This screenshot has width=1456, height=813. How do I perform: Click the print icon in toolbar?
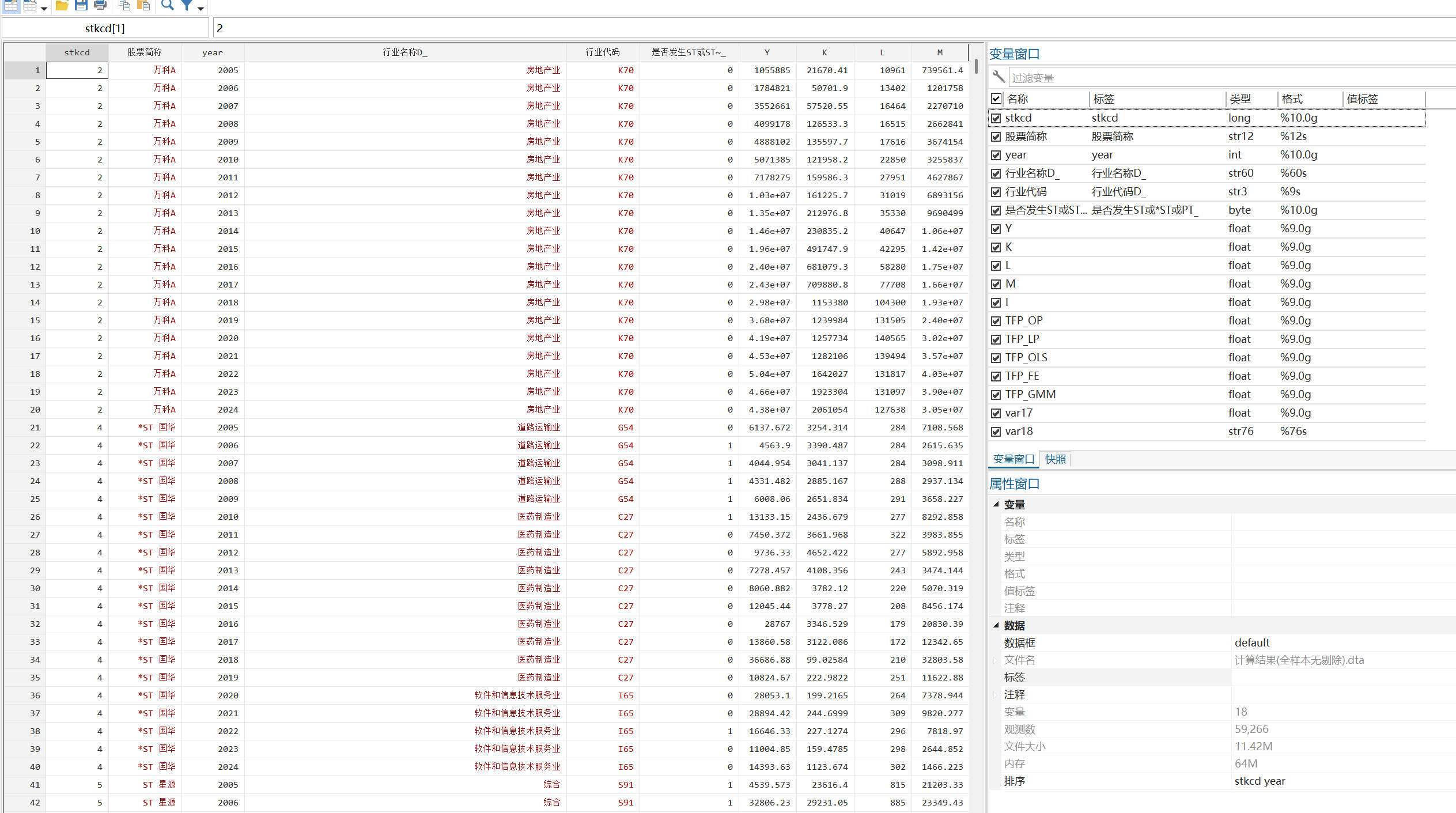(100, 6)
